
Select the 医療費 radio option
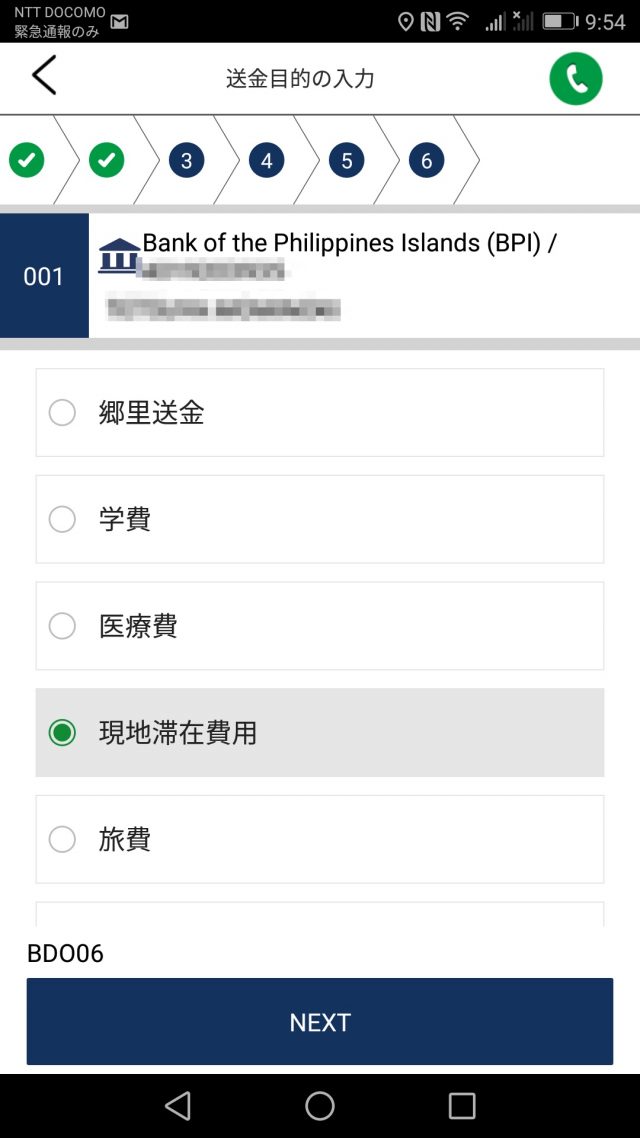(x=62, y=626)
